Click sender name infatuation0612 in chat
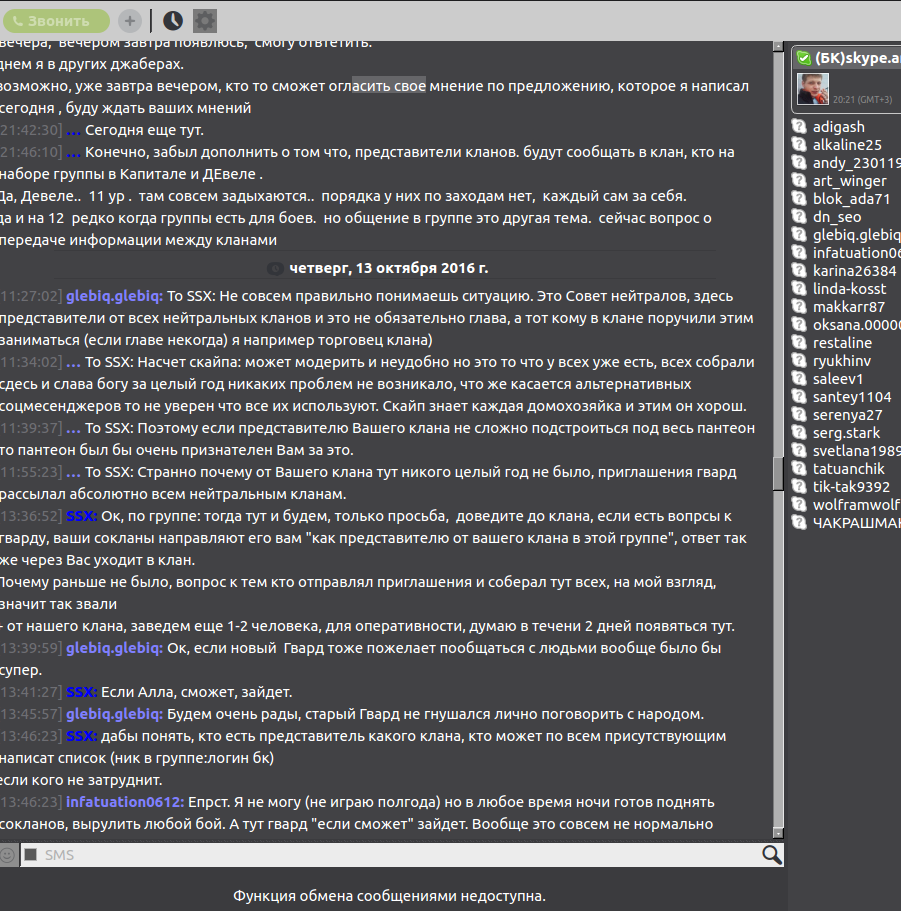The height and width of the screenshot is (911, 901). tap(125, 802)
